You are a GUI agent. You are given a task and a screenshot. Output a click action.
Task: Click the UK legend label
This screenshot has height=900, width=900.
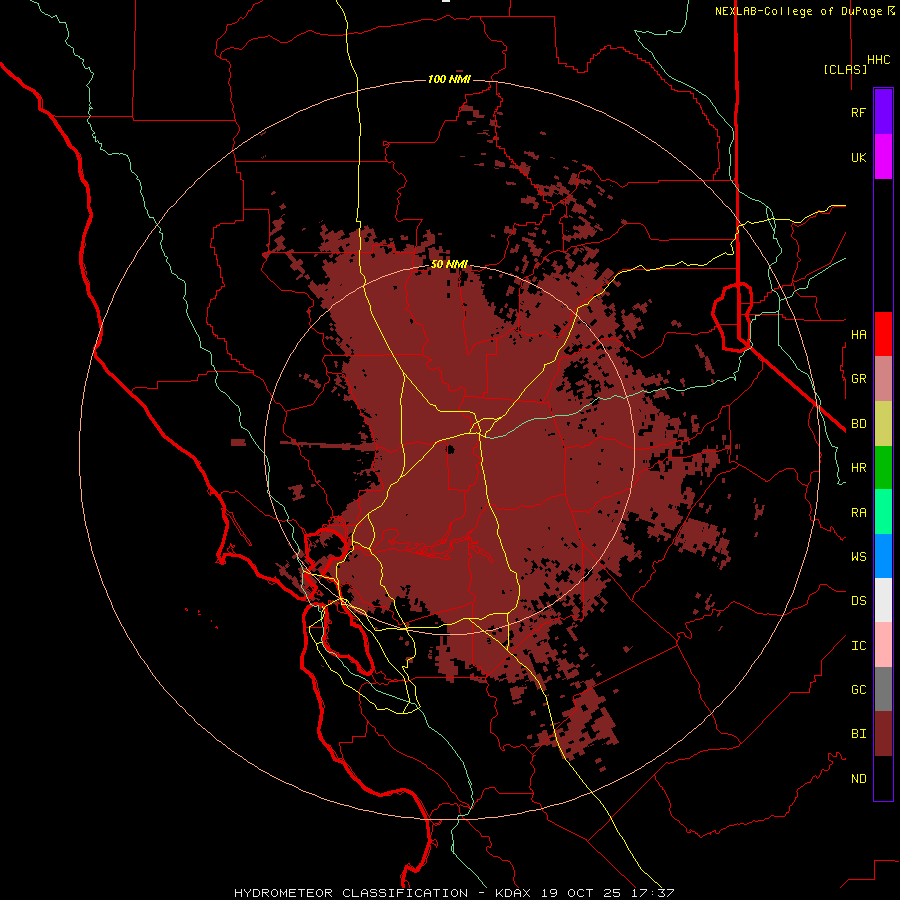tap(858, 158)
